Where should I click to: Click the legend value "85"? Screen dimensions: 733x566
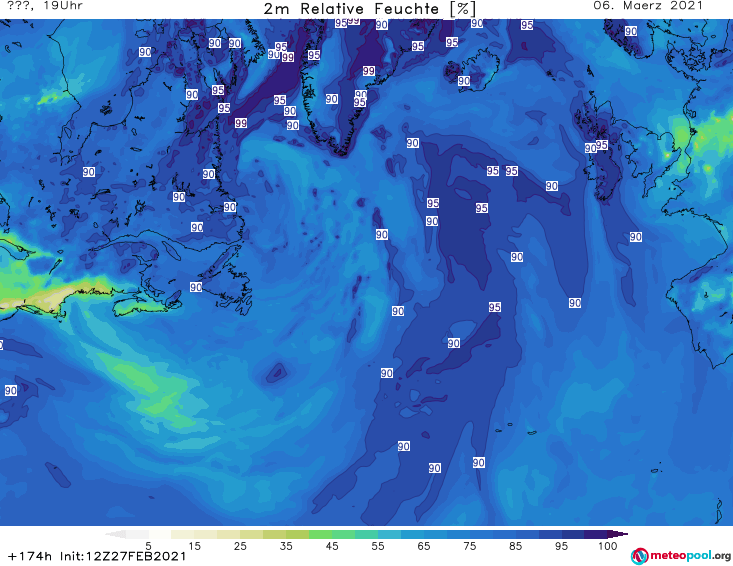(515, 546)
